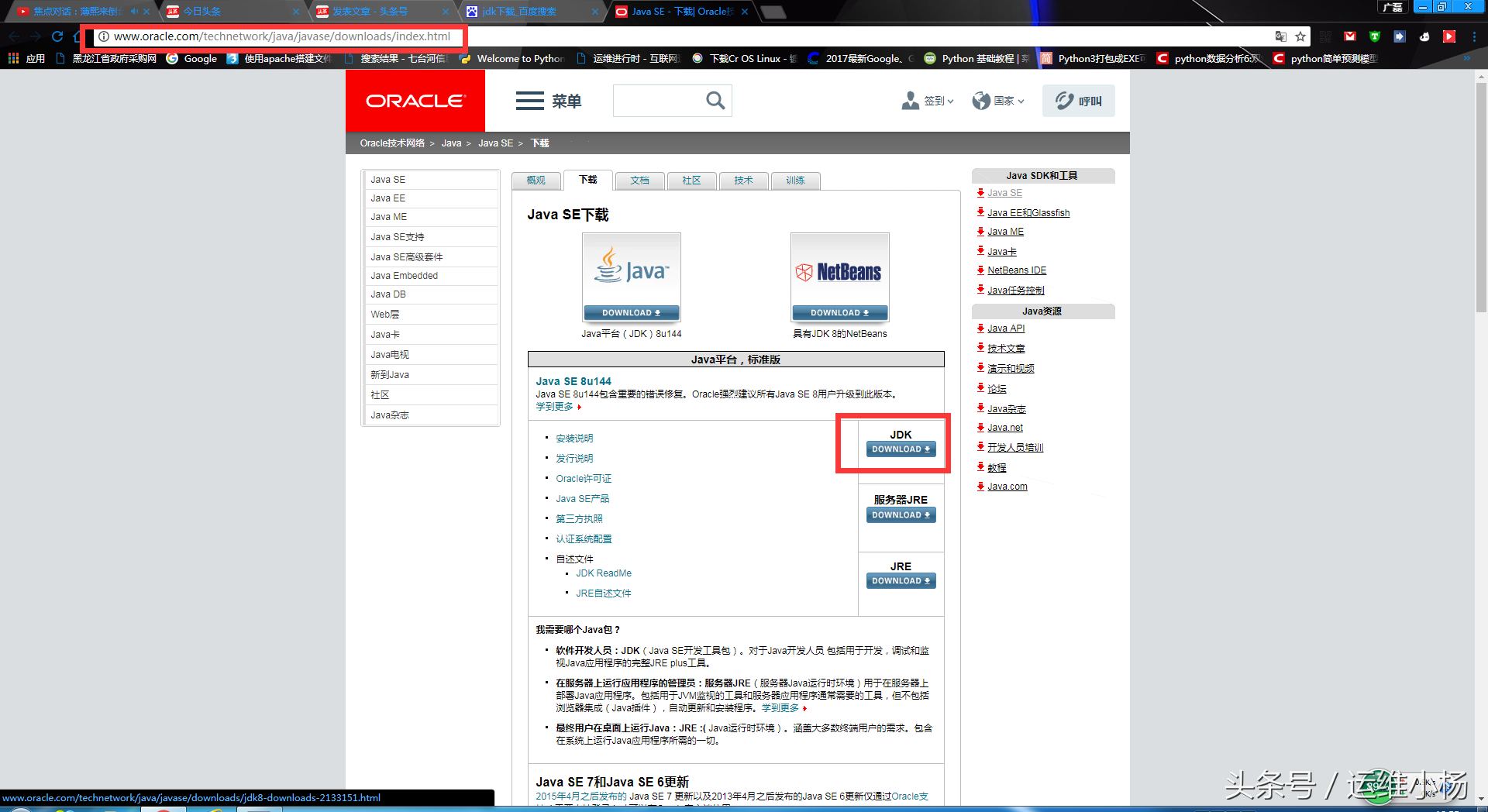
Task: Click the bookmark star icon in address bar
Action: click(1300, 36)
